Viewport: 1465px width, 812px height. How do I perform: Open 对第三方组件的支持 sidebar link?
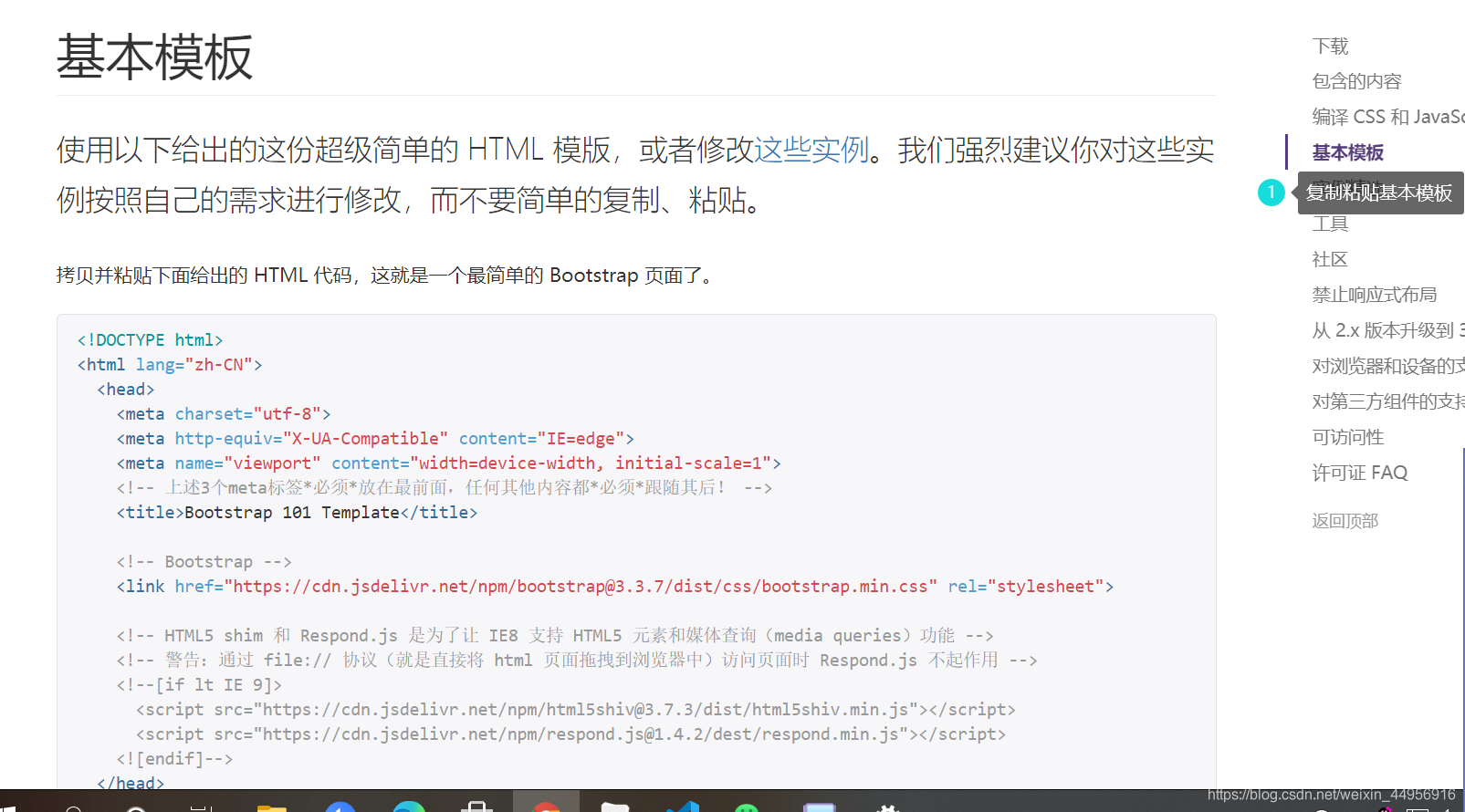click(1387, 401)
